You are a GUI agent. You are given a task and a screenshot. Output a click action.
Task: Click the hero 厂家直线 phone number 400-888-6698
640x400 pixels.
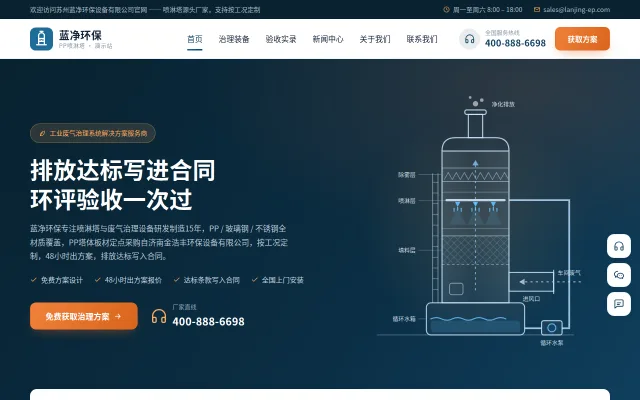pyautogui.click(x=208, y=322)
